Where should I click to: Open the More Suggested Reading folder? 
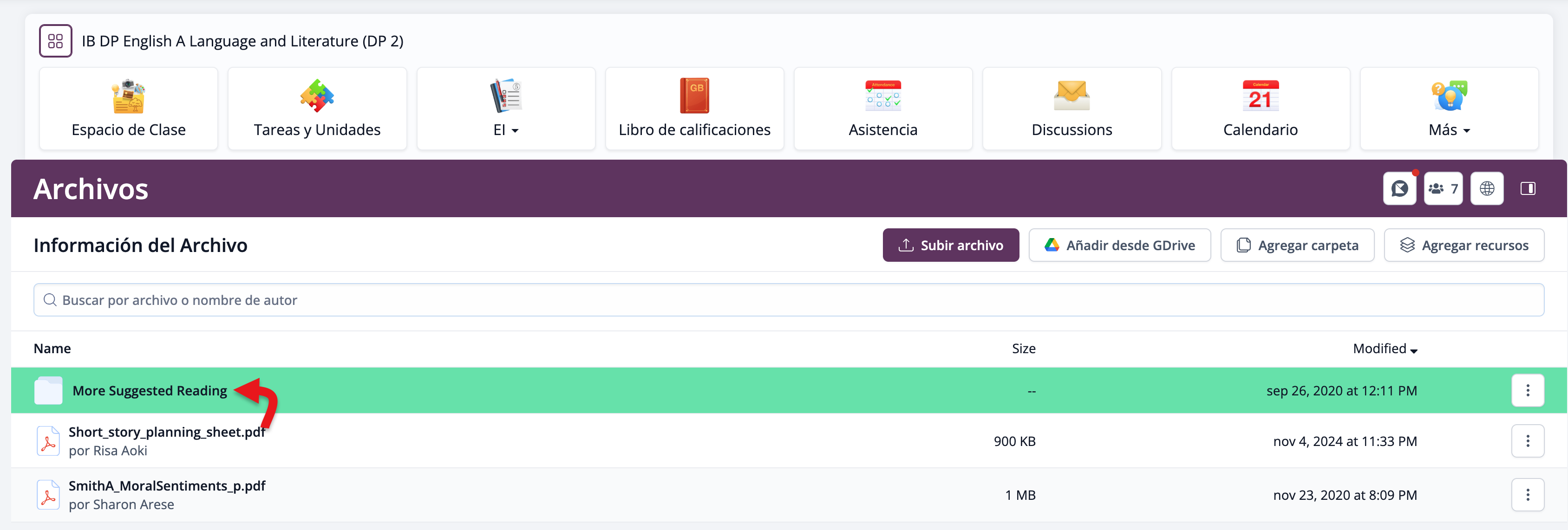pyautogui.click(x=149, y=391)
